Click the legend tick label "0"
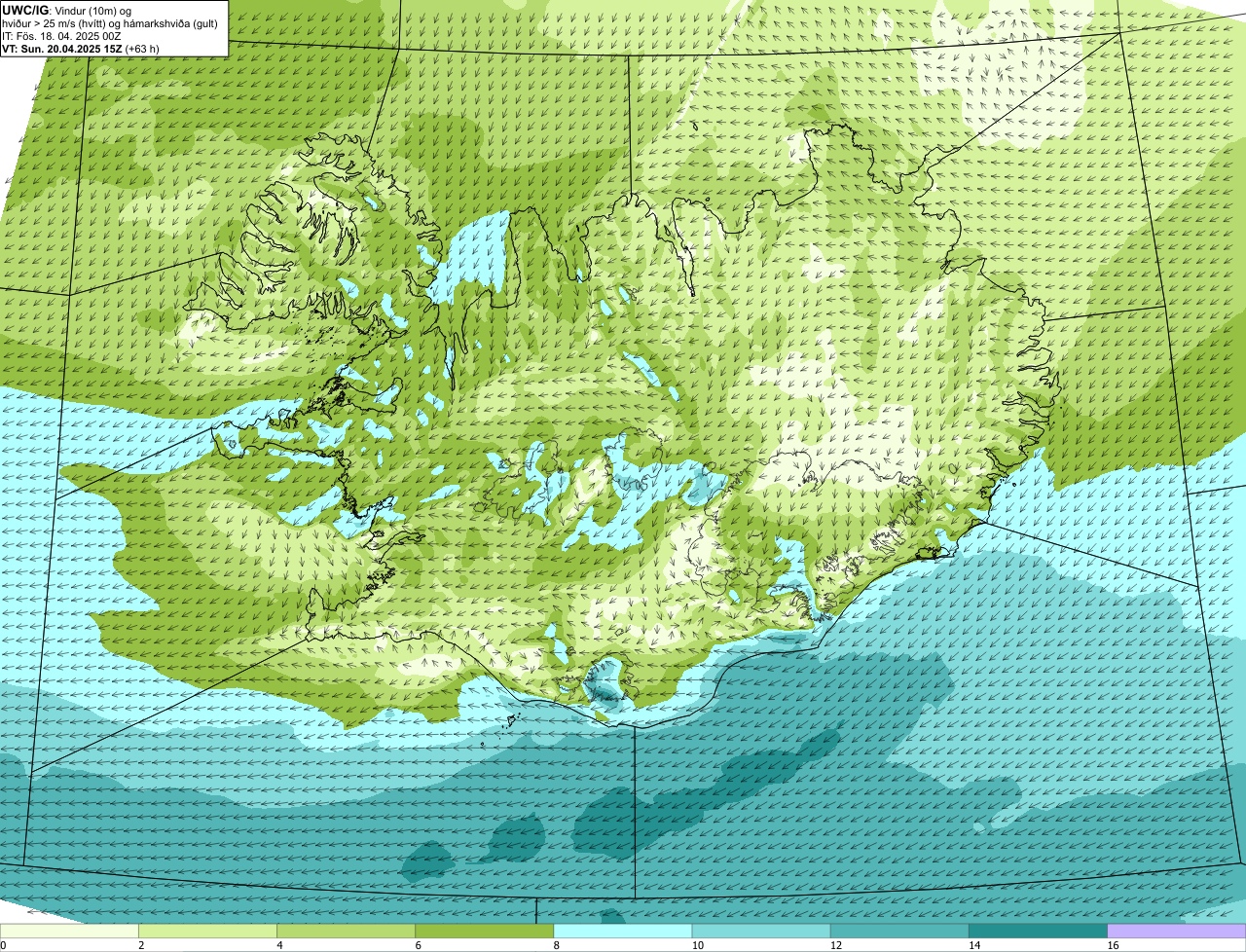 [x=3, y=945]
